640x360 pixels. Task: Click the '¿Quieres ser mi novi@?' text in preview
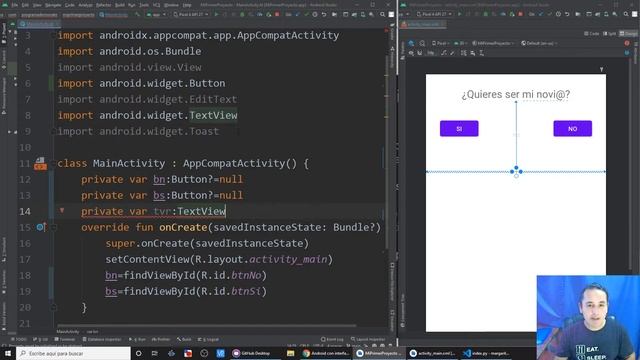(516, 95)
